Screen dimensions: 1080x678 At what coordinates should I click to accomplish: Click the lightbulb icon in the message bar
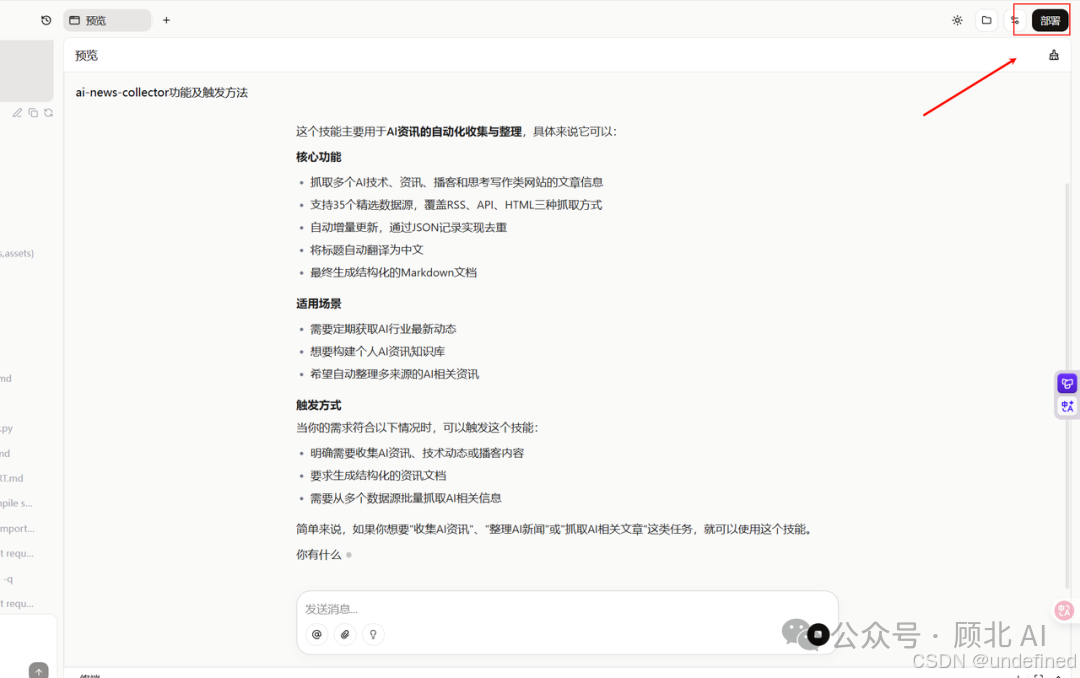point(372,634)
